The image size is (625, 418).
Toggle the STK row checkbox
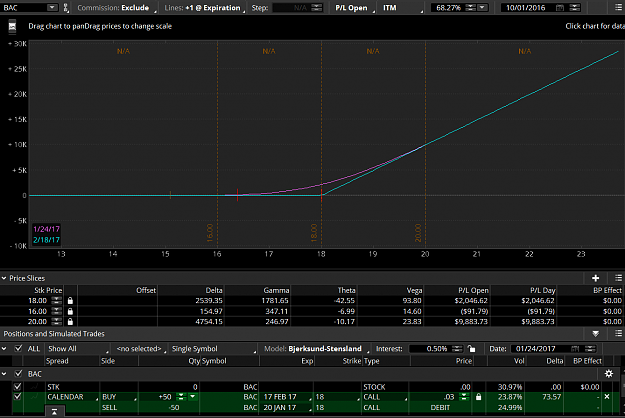click(18, 387)
